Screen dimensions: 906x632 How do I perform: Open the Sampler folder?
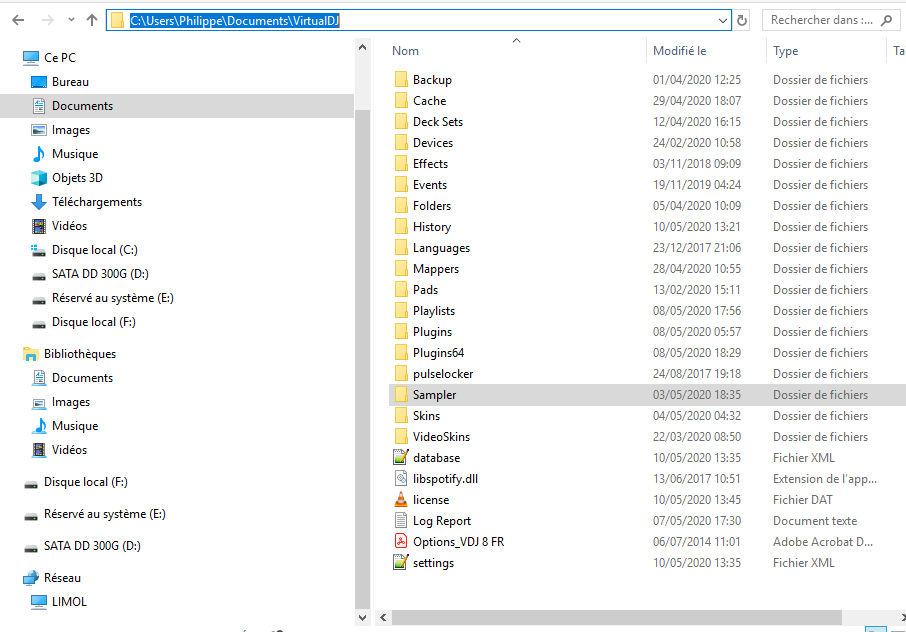(x=434, y=395)
